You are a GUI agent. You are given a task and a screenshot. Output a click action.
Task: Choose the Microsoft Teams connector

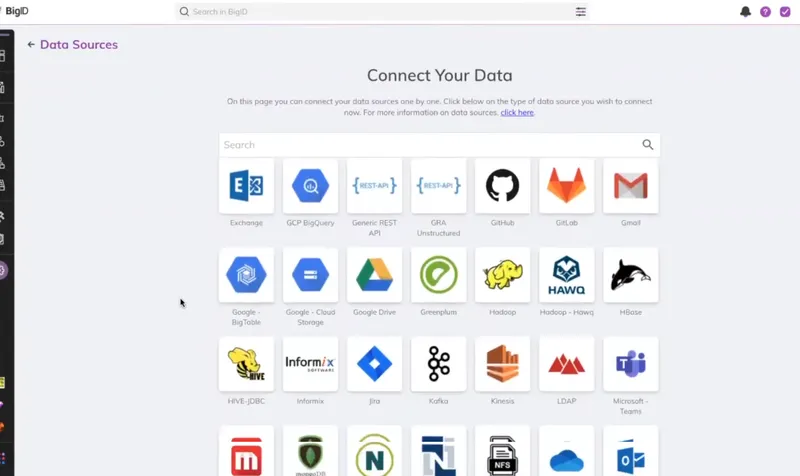631,364
